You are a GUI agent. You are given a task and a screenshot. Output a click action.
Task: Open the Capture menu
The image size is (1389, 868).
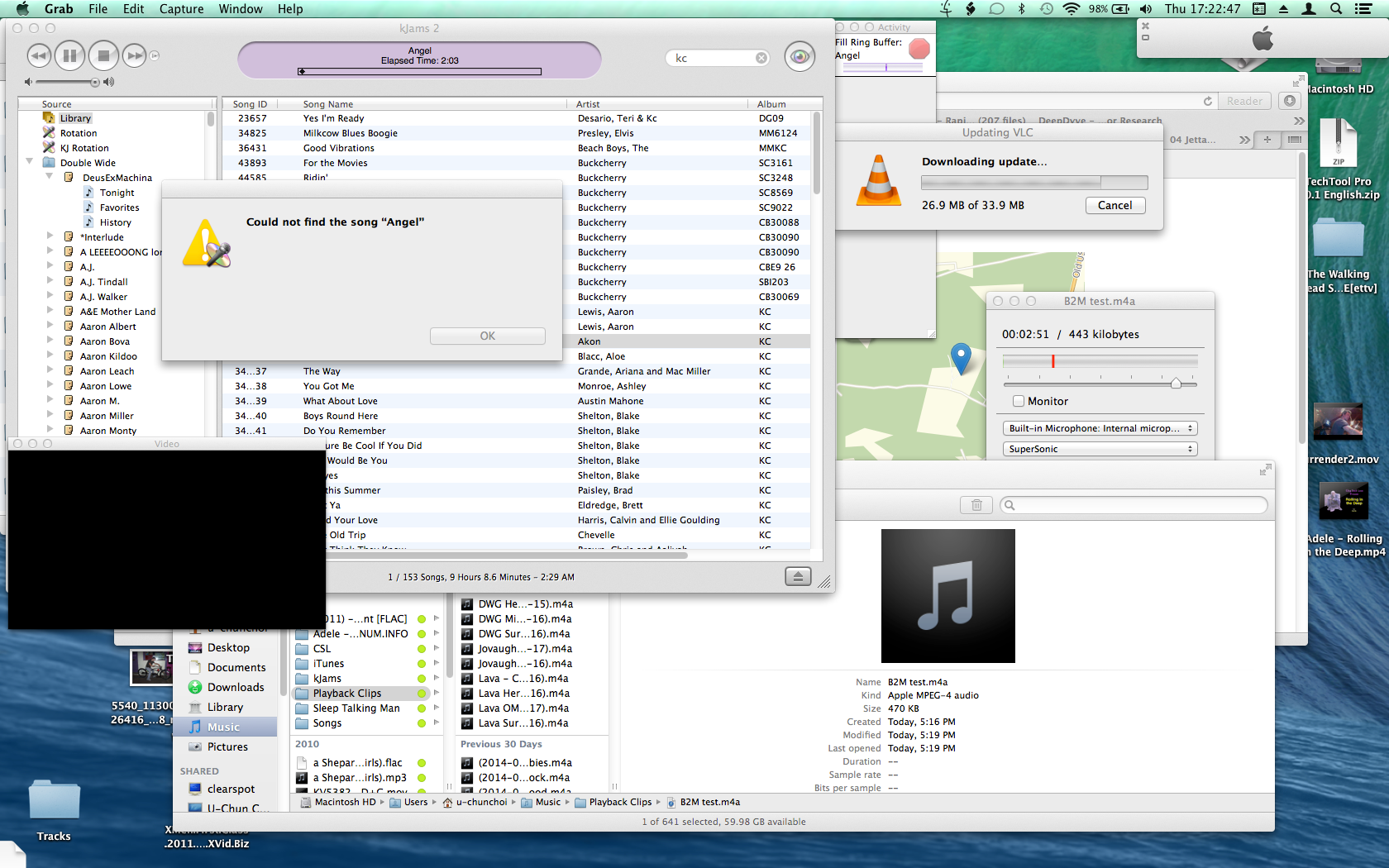pyautogui.click(x=181, y=9)
